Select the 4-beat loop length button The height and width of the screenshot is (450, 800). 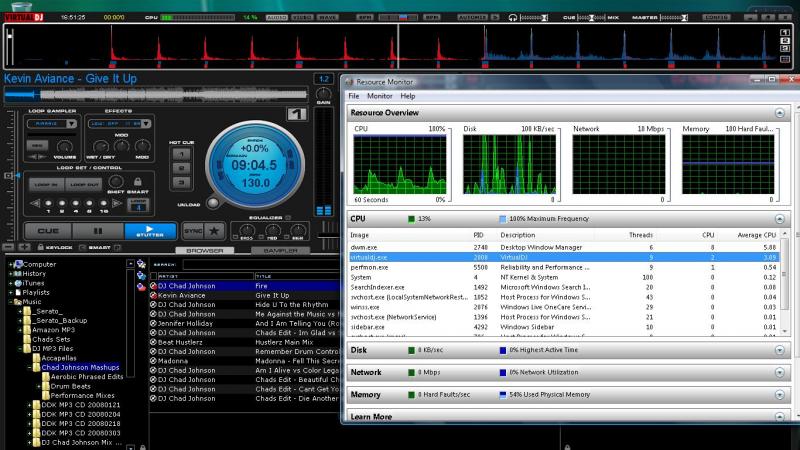76,203
